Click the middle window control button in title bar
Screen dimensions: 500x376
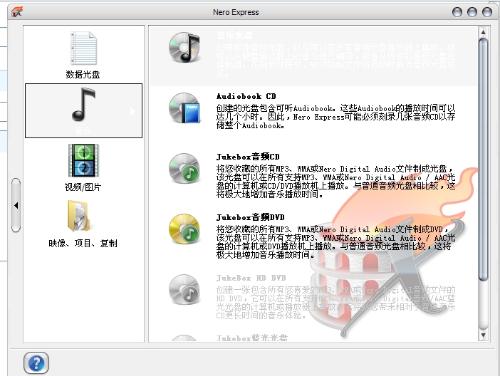472,12
